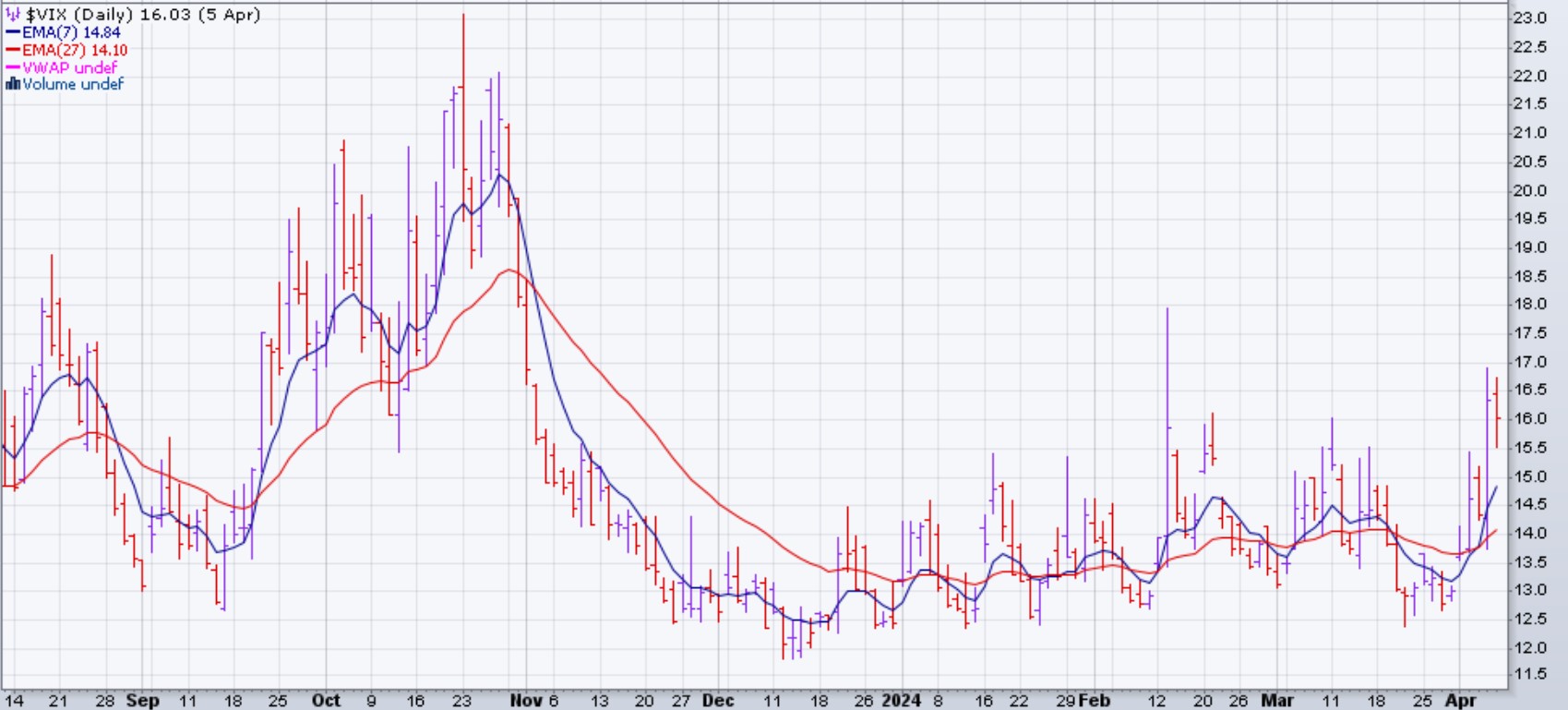The height and width of the screenshot is (710, 1568).
Task: Click the Volume undef legend text
Action: tap(73, 84)
